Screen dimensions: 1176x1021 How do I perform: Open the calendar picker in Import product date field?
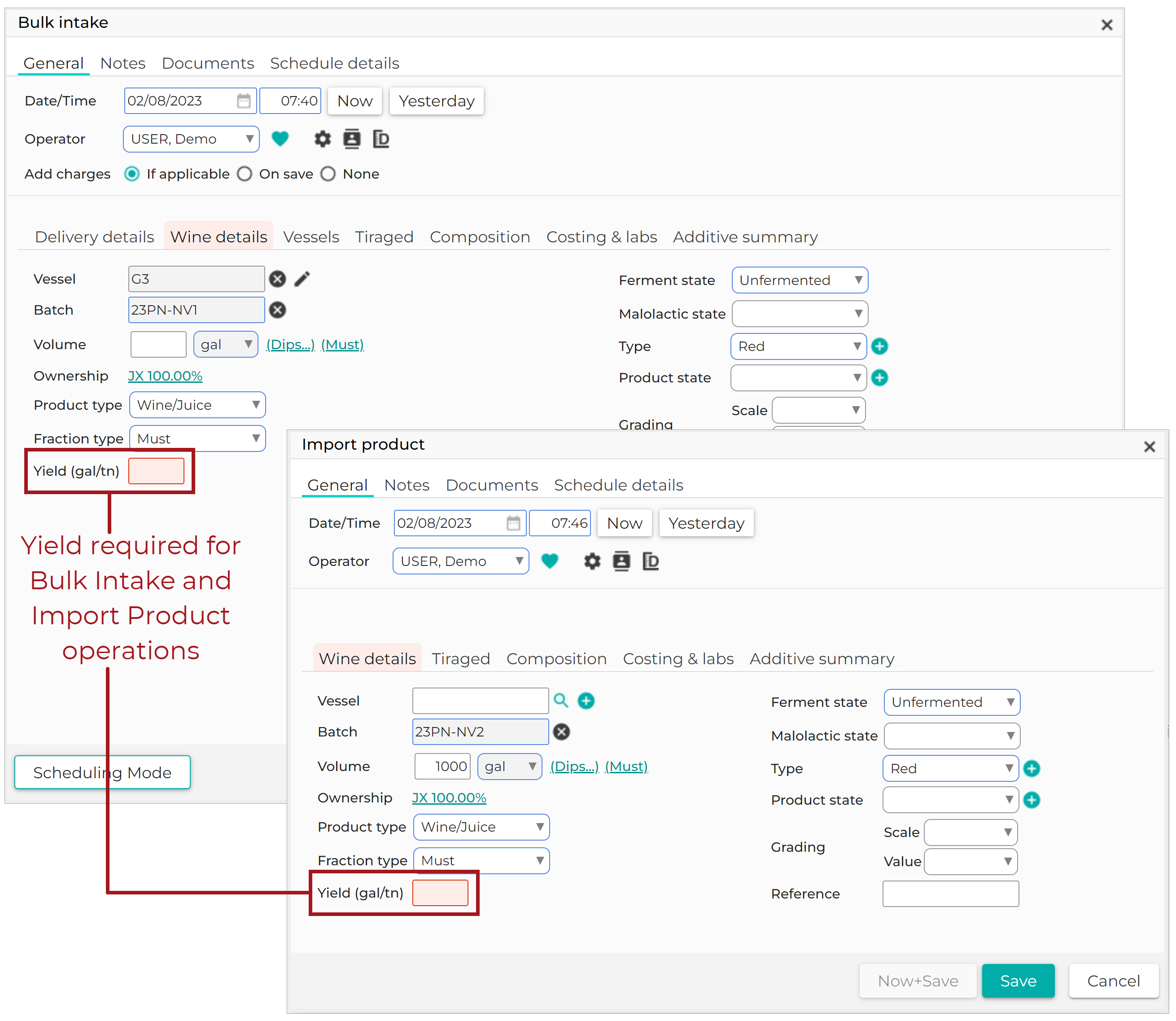[x=513, y=523]
